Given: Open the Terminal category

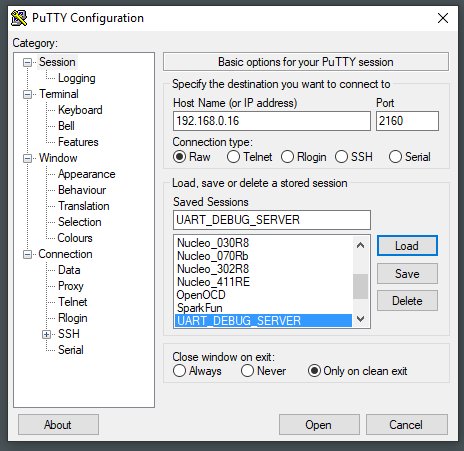Looking at the screenshot, I should pyautogui.click(x=59, y=94).
